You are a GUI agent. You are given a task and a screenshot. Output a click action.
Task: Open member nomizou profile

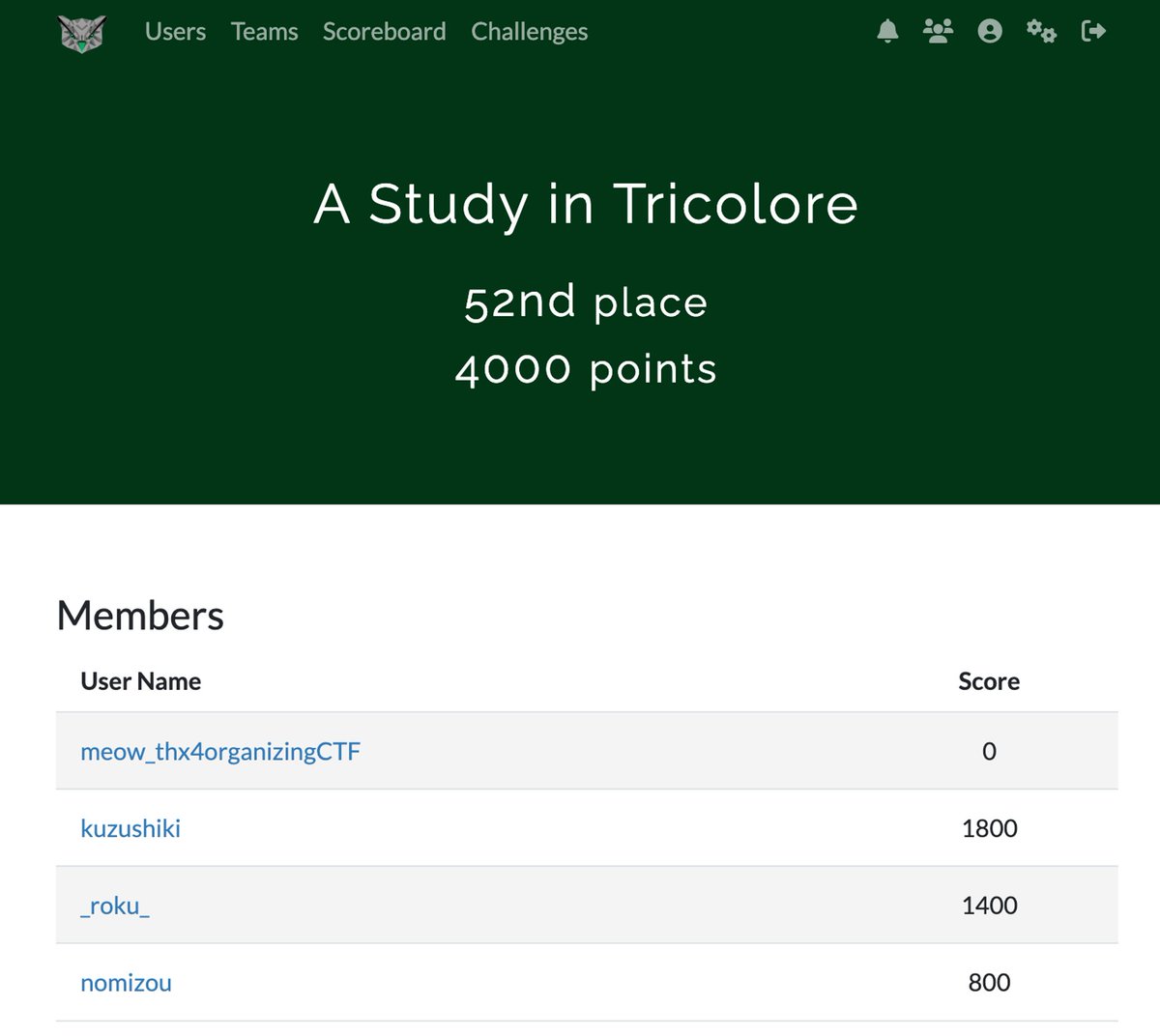pos(126,983)
